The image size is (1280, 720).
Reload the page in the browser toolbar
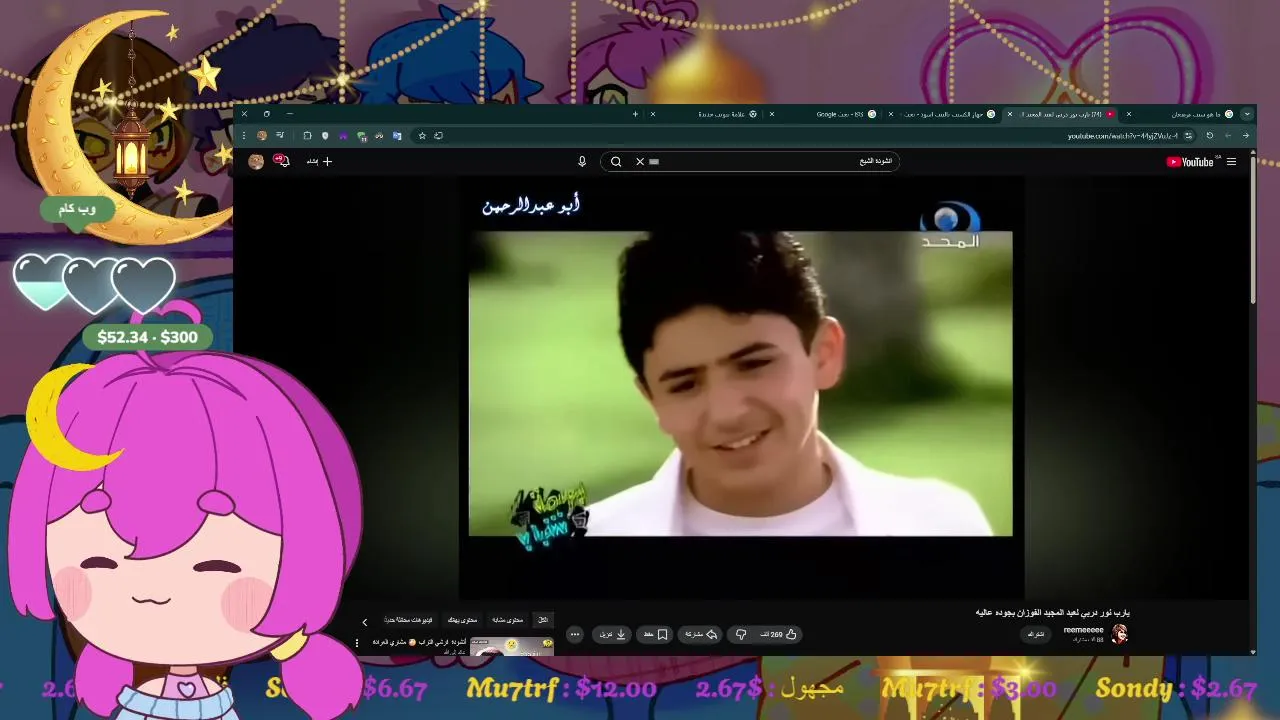click(1209, 135)
